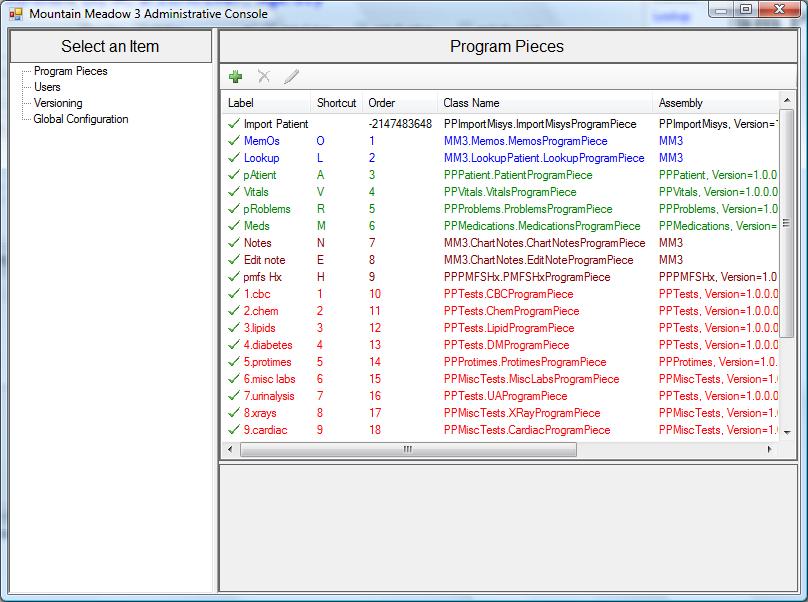Select the 9.cardiac label
The height and width of the screenshot is (602, 808).
(265, 430)
